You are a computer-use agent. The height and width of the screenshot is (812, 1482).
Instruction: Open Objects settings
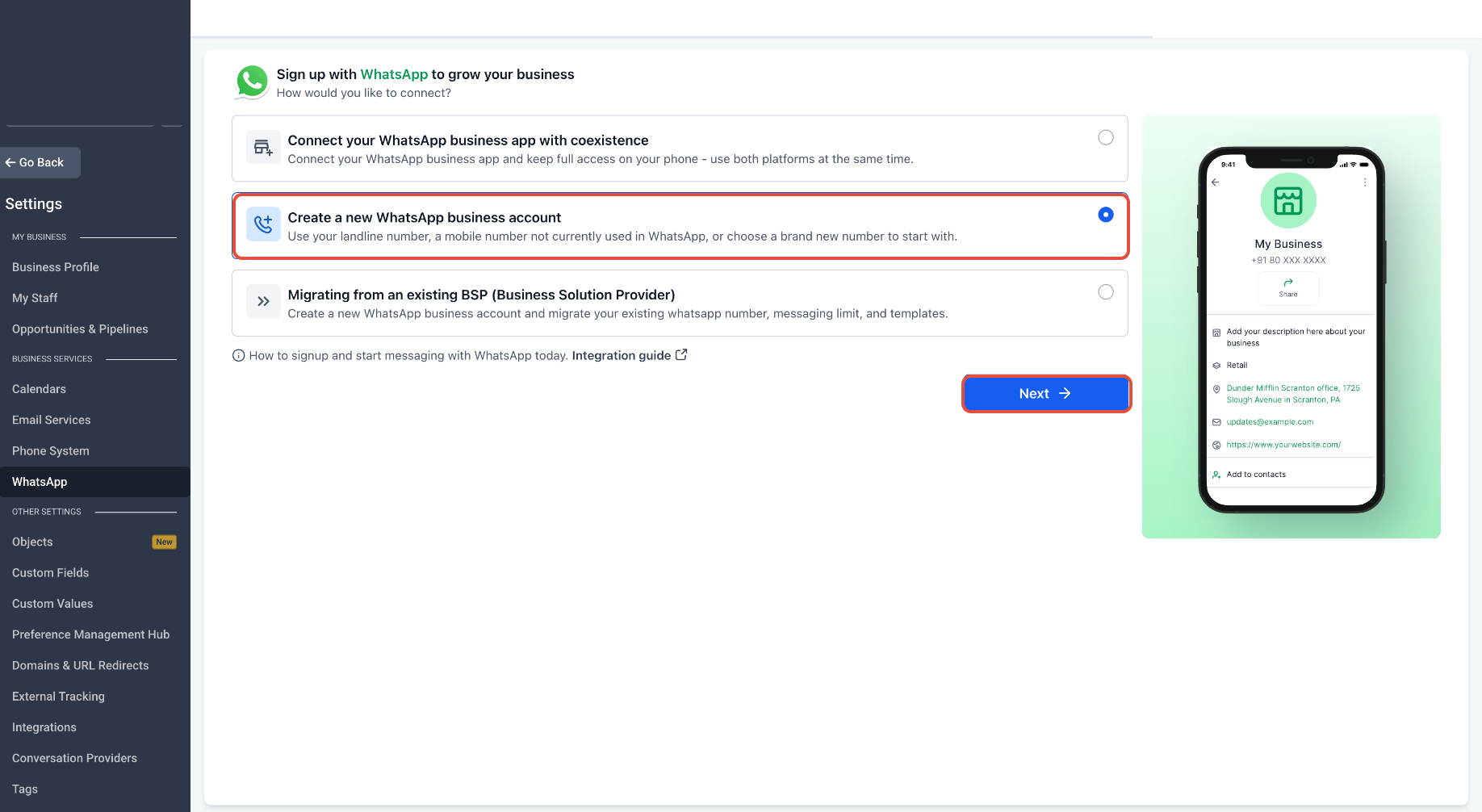coord(32,542)
